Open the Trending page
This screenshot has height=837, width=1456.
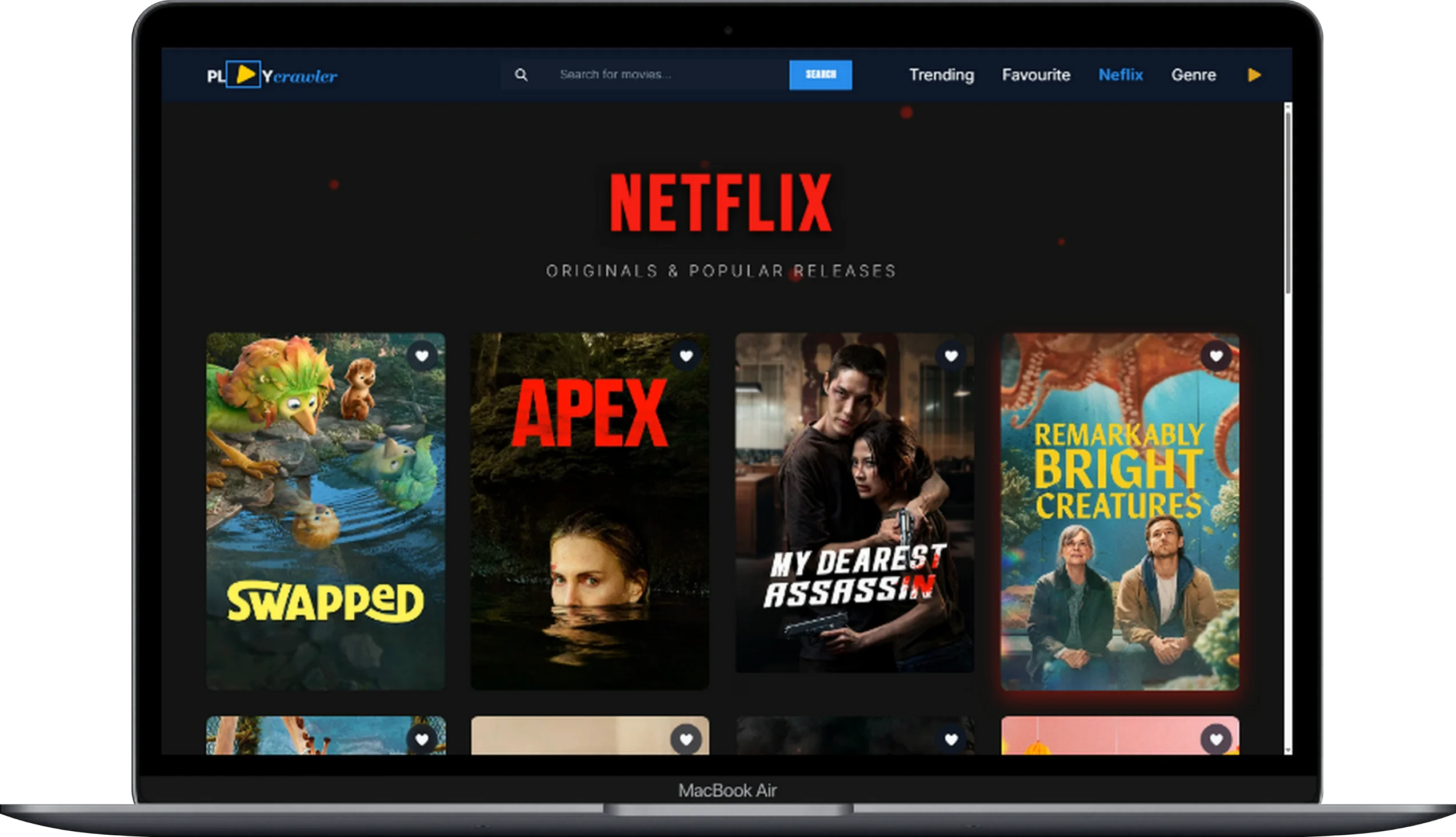coord(941,75)
